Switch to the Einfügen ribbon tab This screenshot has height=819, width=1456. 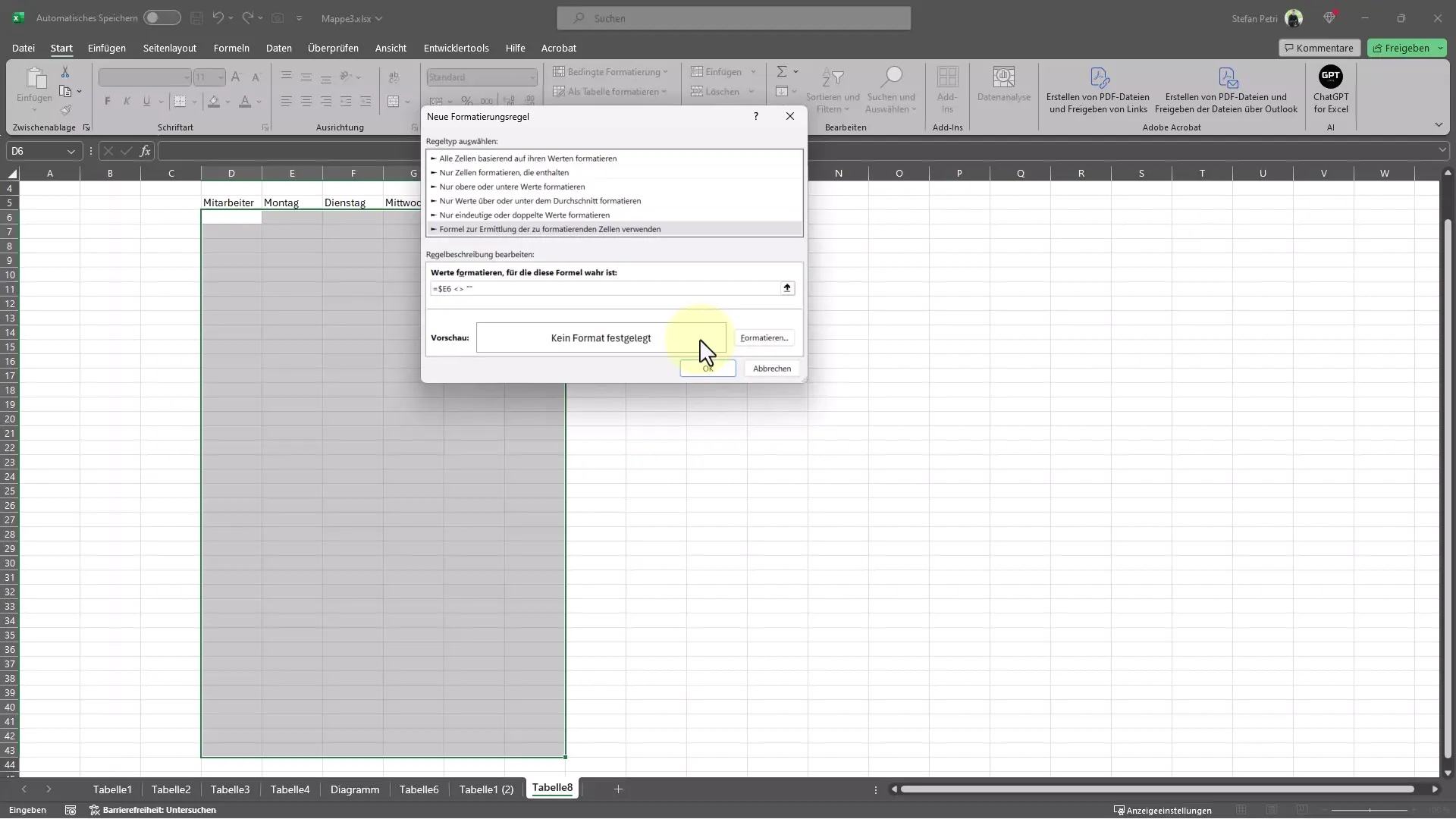coord(107,48)
